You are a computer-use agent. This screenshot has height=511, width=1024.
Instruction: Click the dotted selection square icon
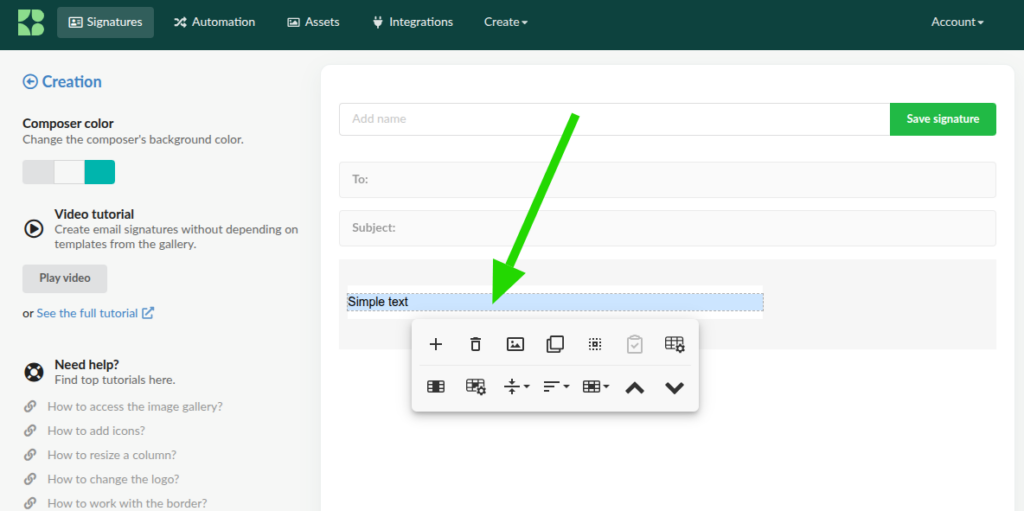pyautogui.click(x=595, y=344)
